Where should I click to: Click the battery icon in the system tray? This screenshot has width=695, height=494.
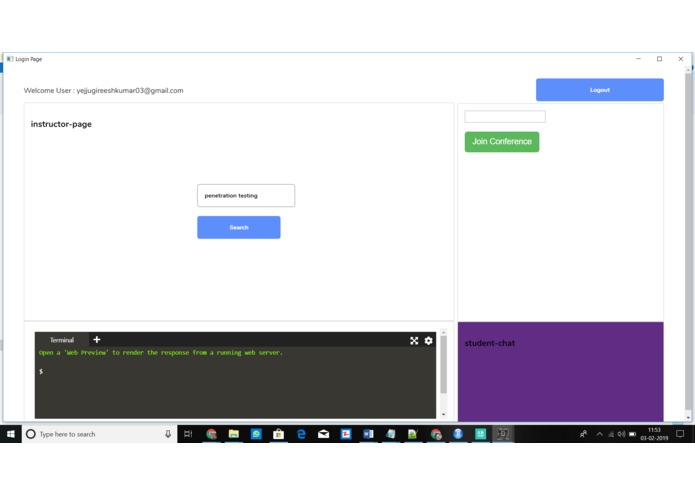tap(633, 434)
